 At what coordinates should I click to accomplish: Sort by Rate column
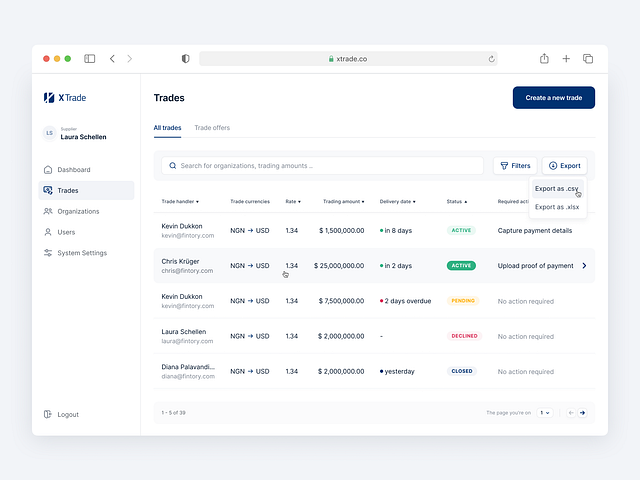click(x=293, y=202)
